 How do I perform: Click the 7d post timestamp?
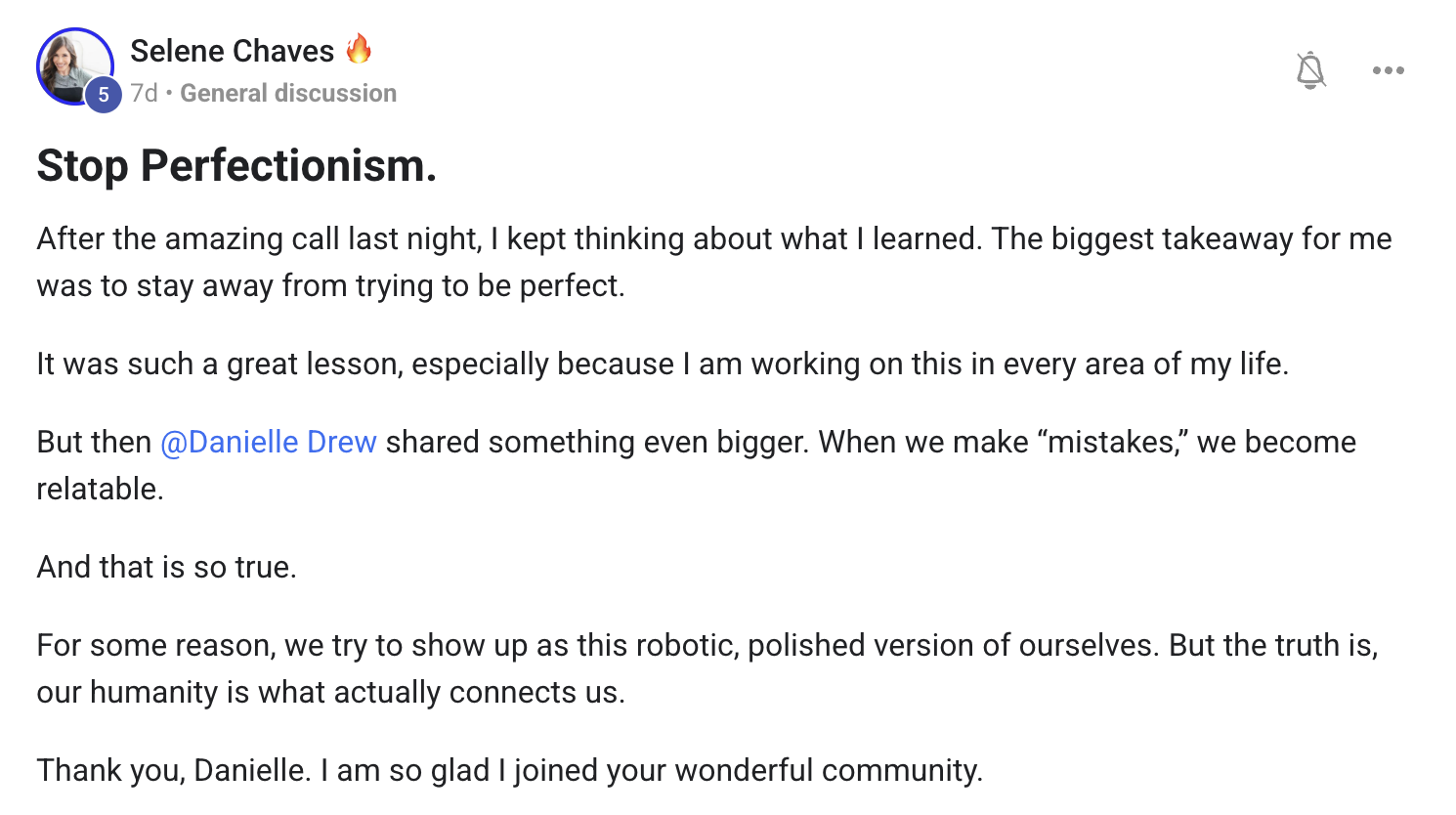coord(144,93)
